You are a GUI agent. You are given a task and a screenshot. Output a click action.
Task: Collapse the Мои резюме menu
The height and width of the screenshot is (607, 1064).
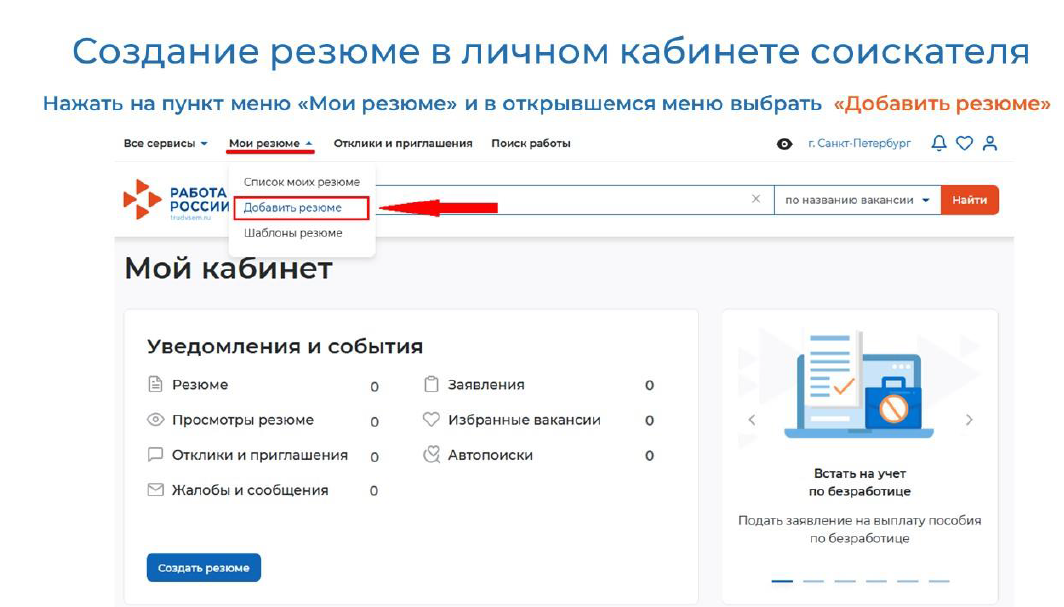pos(270,143)
